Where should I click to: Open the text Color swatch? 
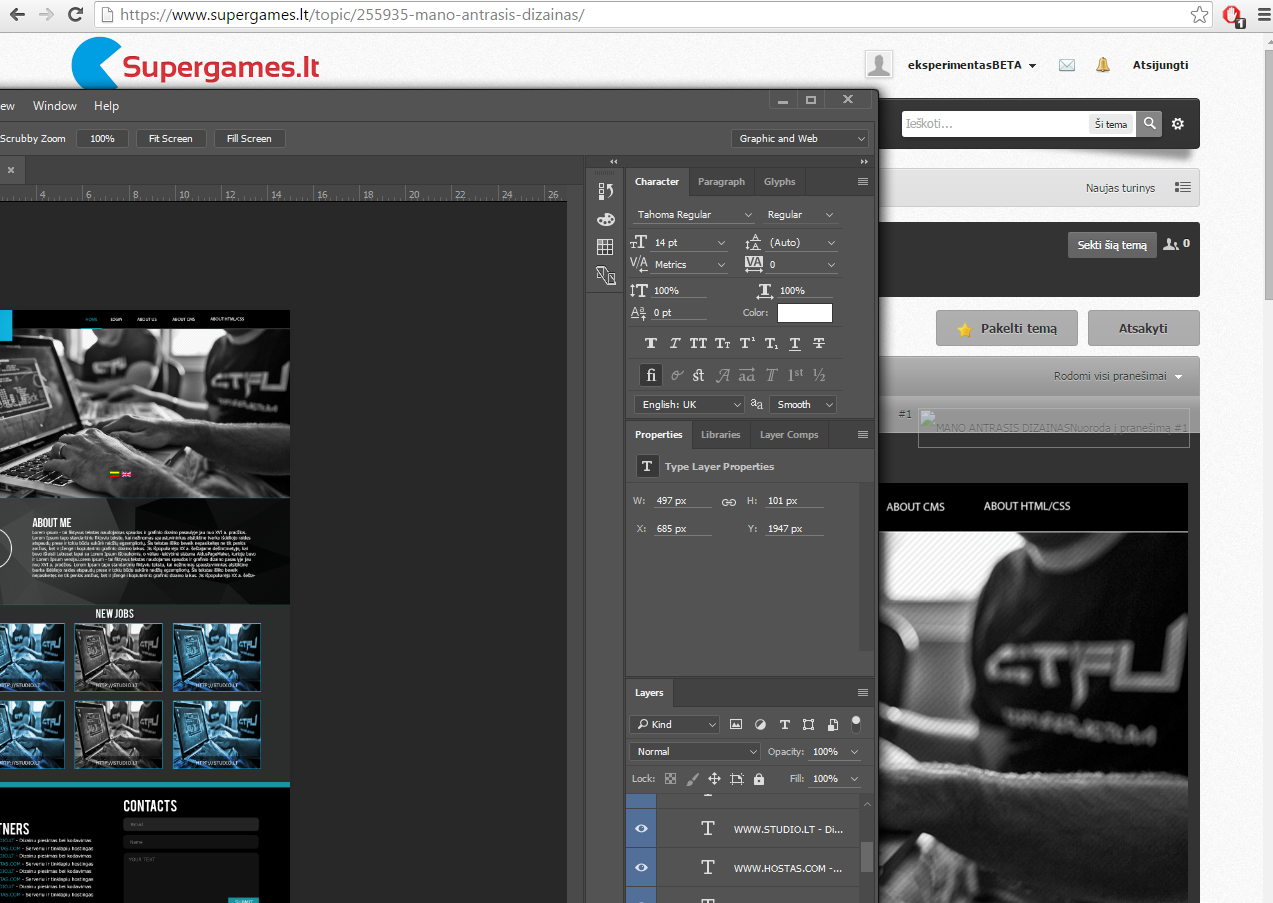pos(805,313)
